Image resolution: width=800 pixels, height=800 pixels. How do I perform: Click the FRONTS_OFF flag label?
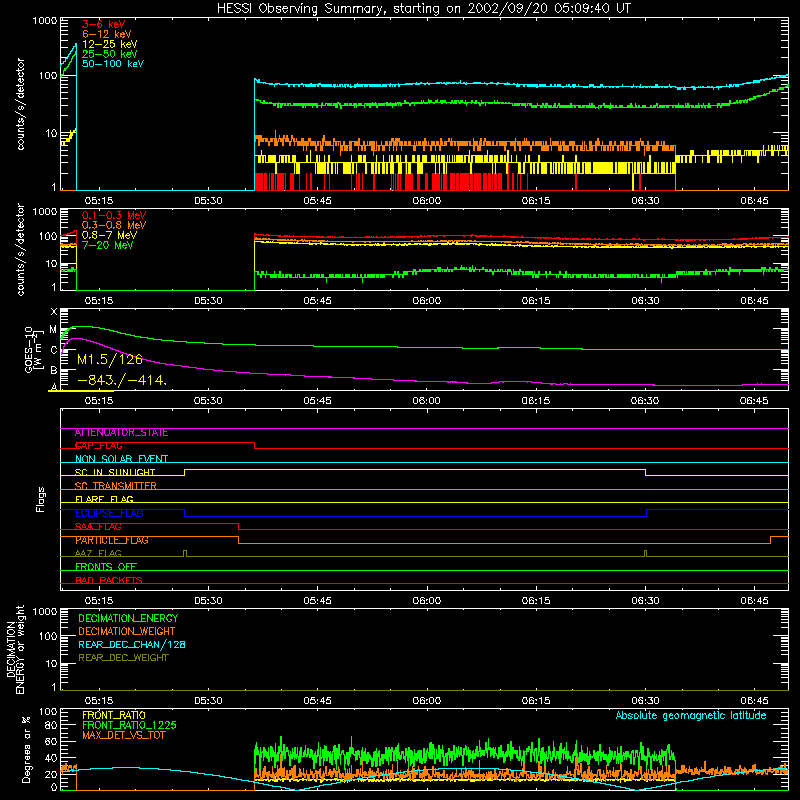click(106, 567)
